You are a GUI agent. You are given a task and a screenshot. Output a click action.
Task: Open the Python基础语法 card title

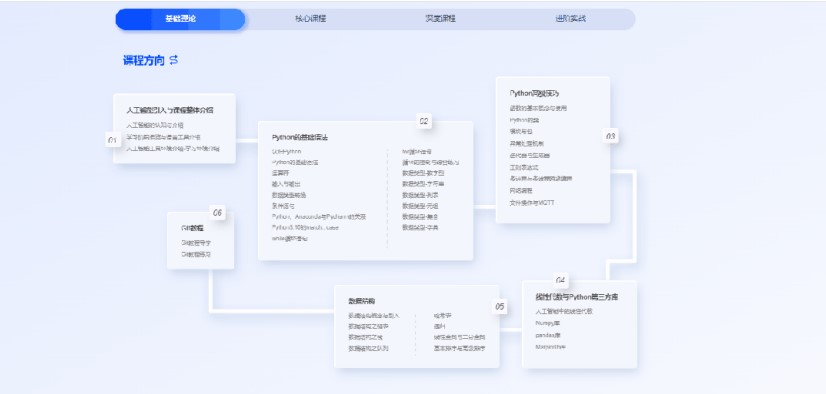300,137
